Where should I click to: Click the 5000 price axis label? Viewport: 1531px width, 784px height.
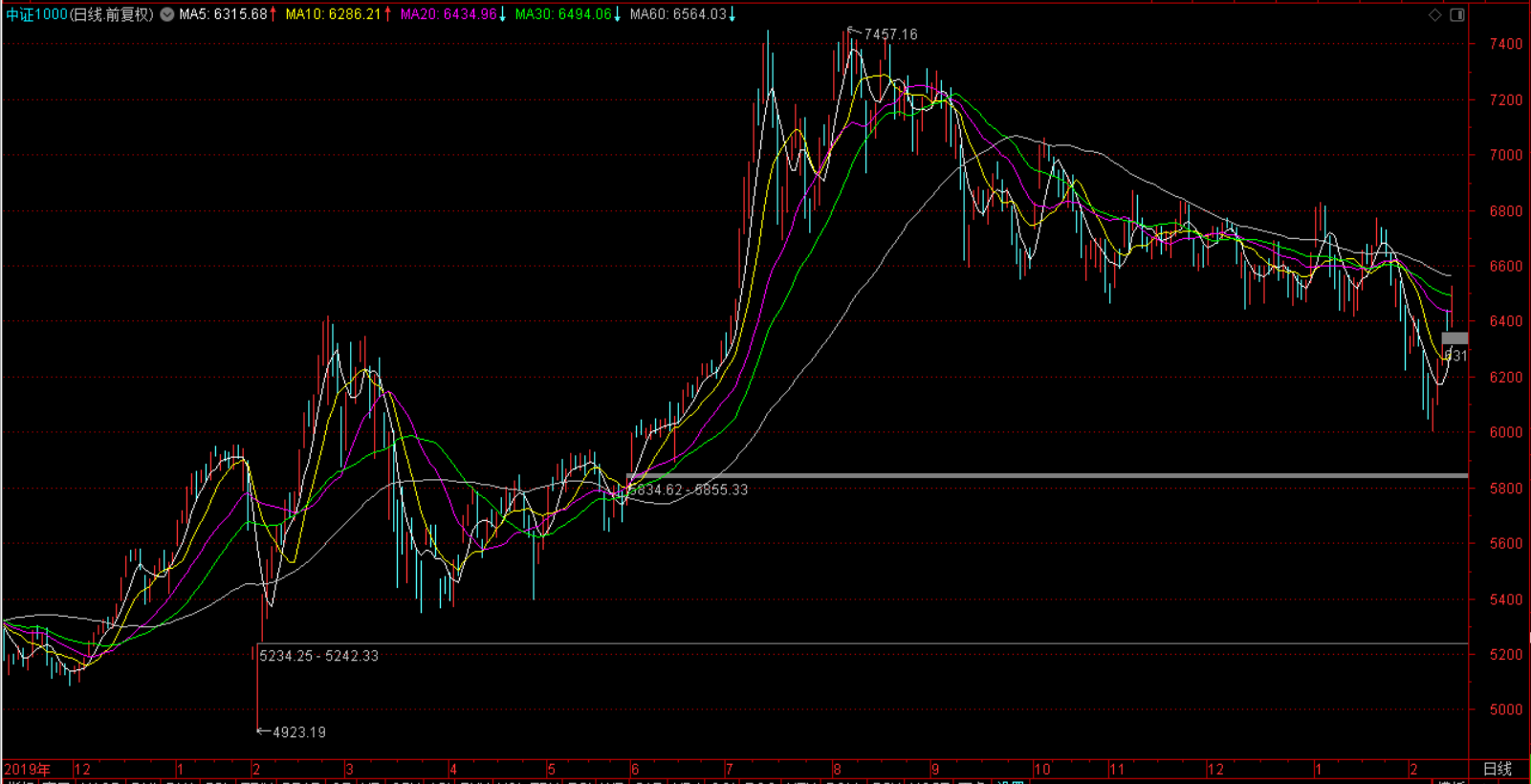click(x=1506, y=709)
